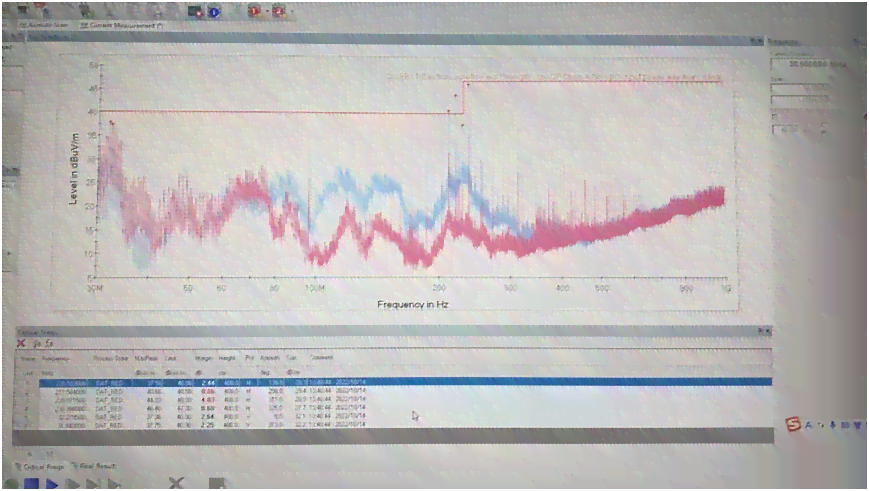Image resolution: width=869 pixels, height=491 pixels.
Task: Click second fx icon in results table toolbar
Action: click(x=49, y=344)
